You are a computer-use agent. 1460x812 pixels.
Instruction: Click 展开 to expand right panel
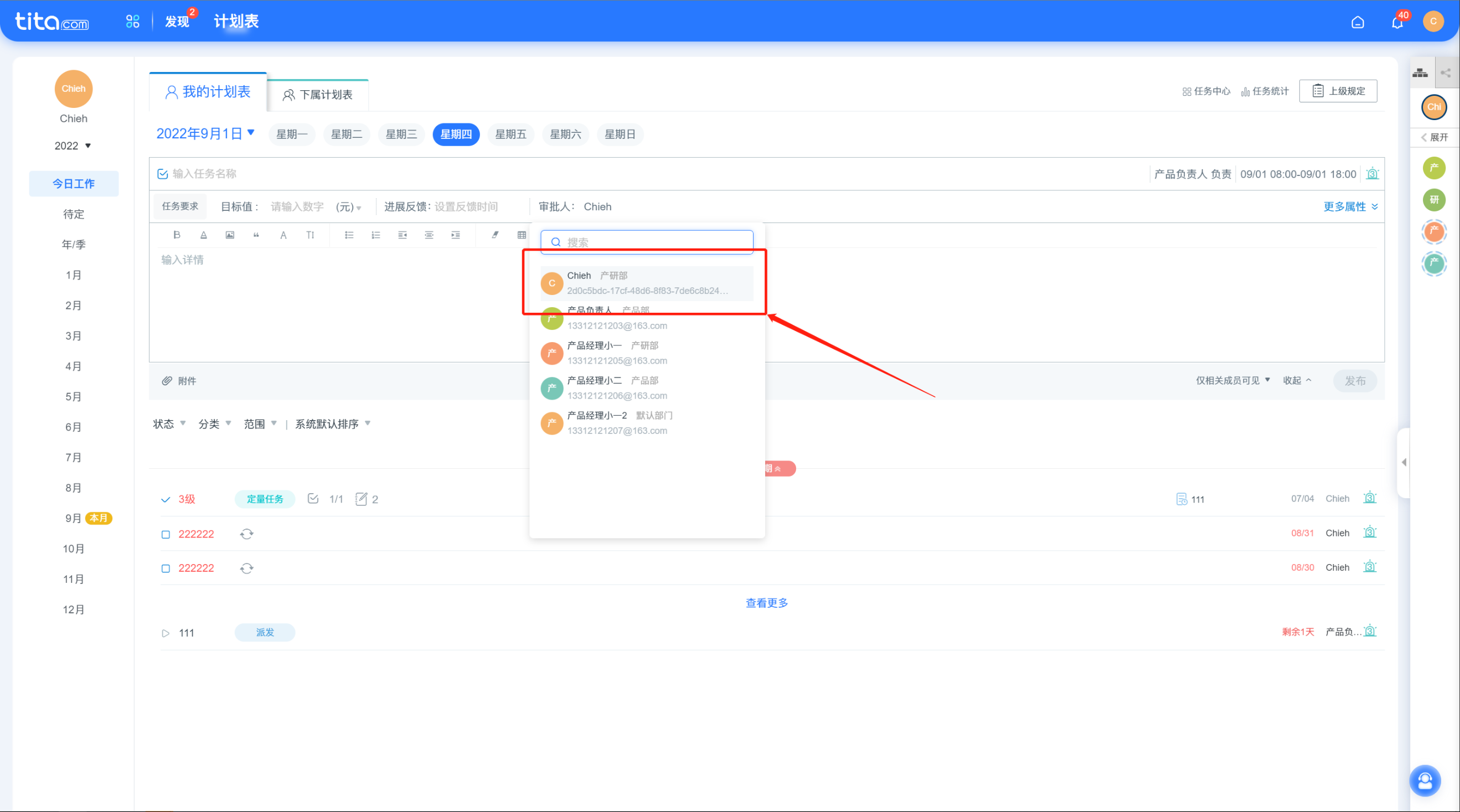1435,137
